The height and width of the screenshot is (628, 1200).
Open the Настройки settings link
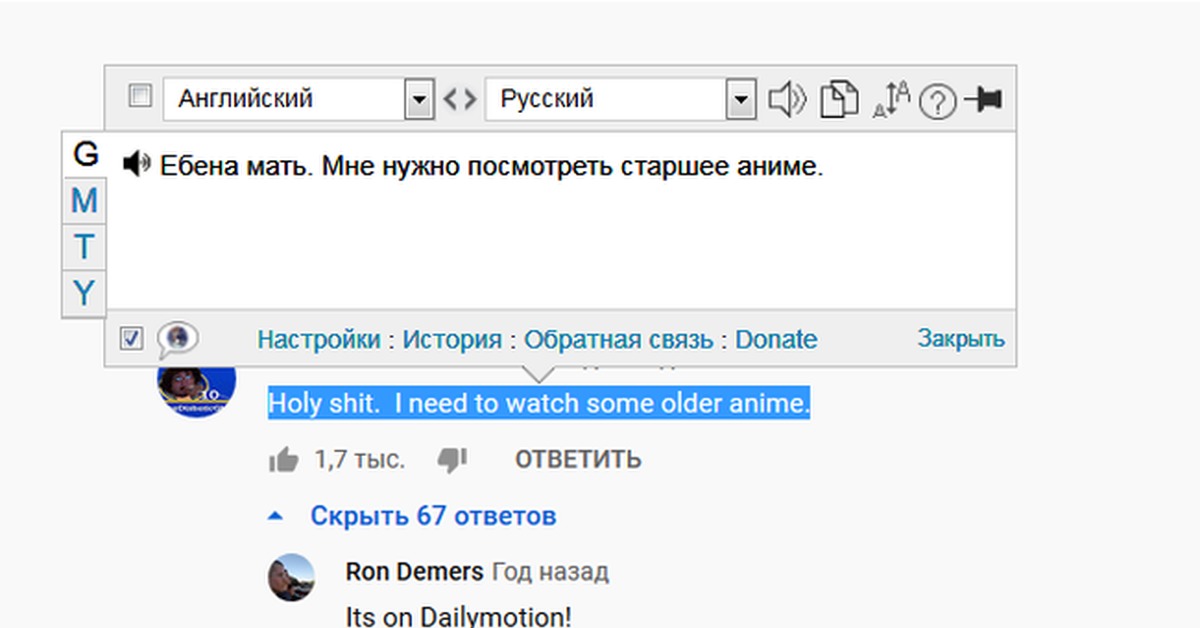pyautogui.click(x=318, y=340)
